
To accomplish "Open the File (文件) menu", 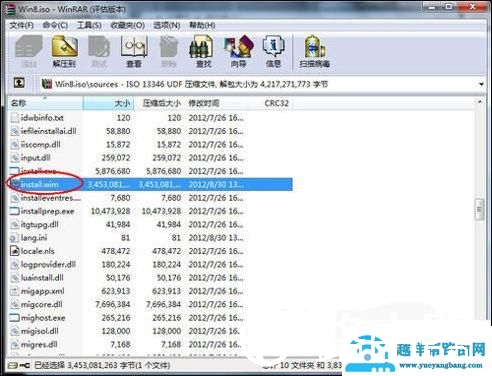I will coord(21,25).
